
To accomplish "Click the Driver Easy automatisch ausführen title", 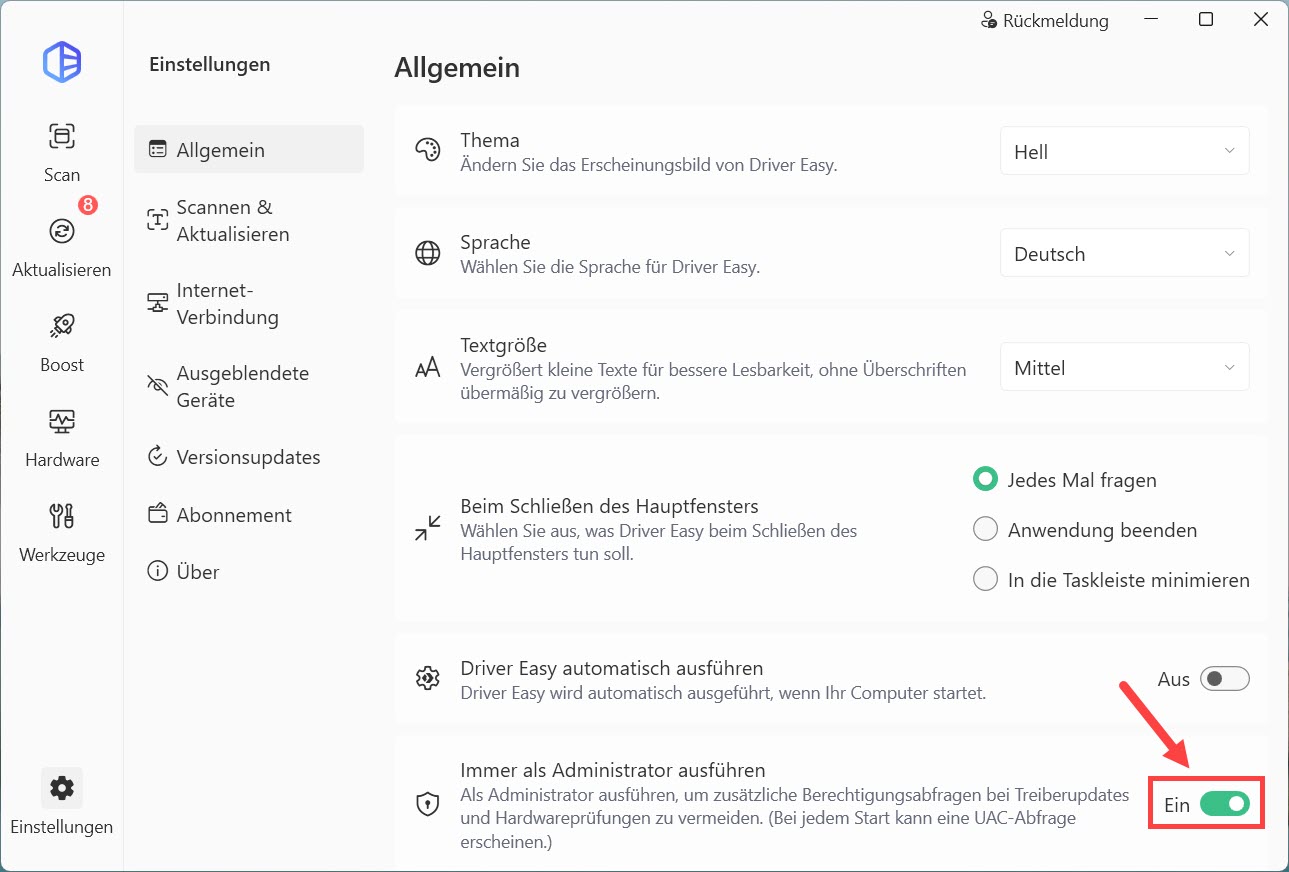I will 612,668.
